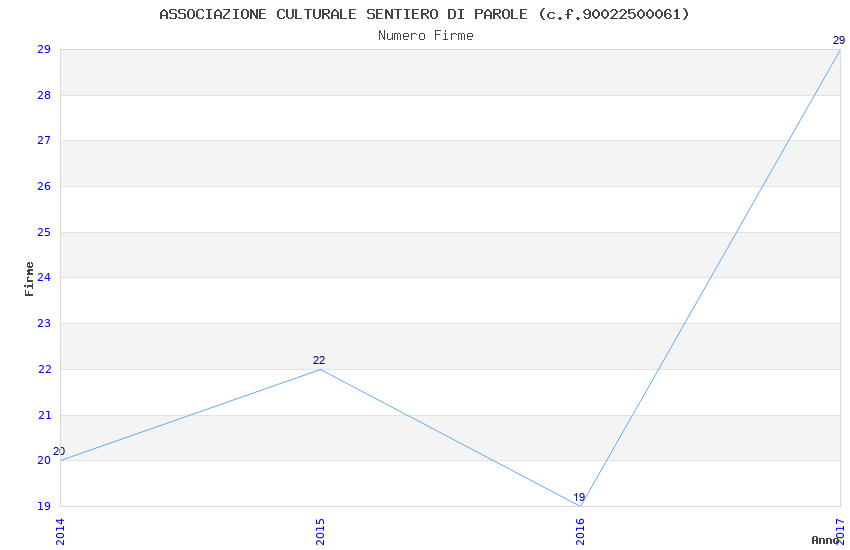
Task: Click y-axis value 25
Action: 44,232
